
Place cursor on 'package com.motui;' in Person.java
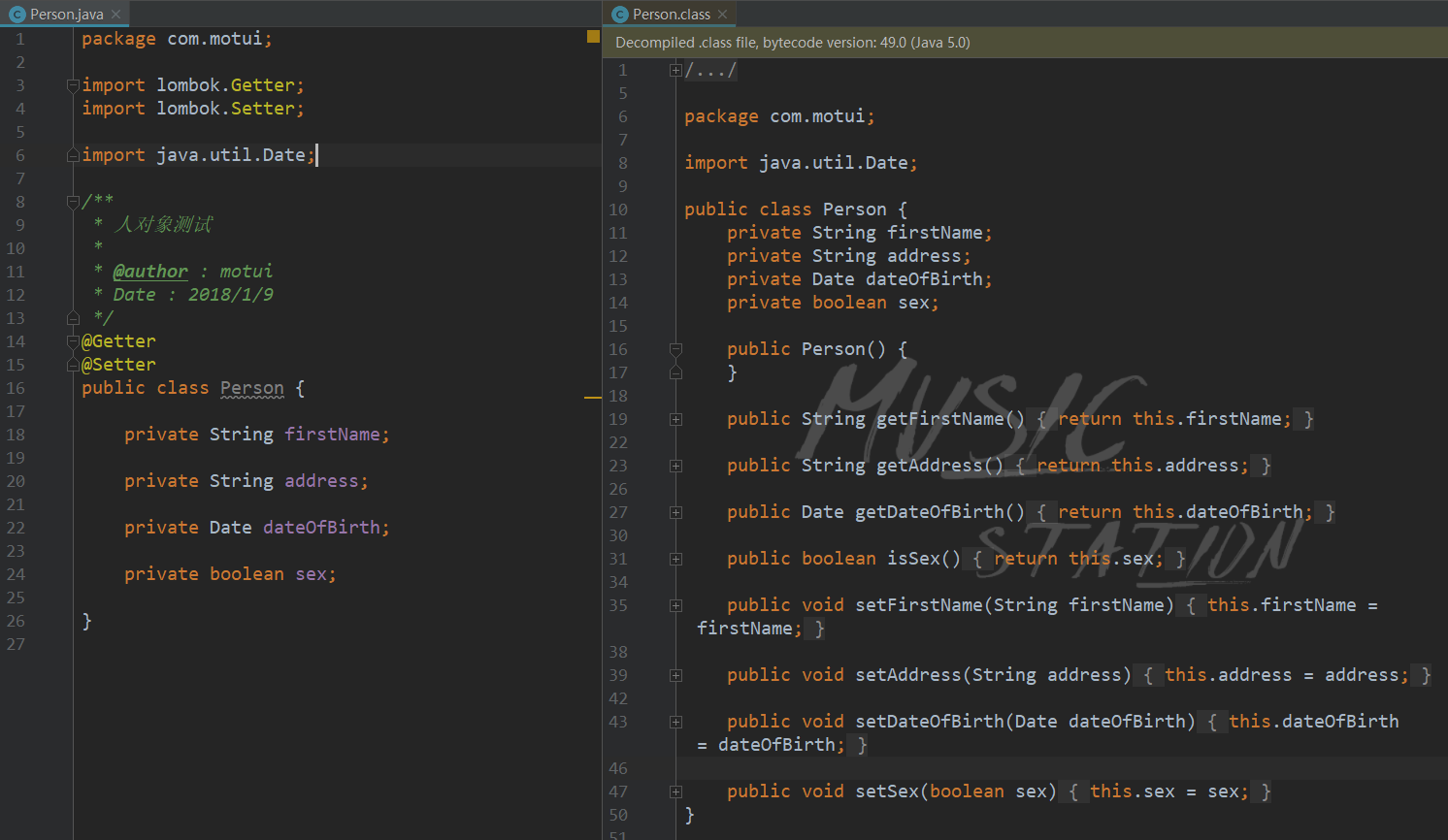[x=177, y=39]
